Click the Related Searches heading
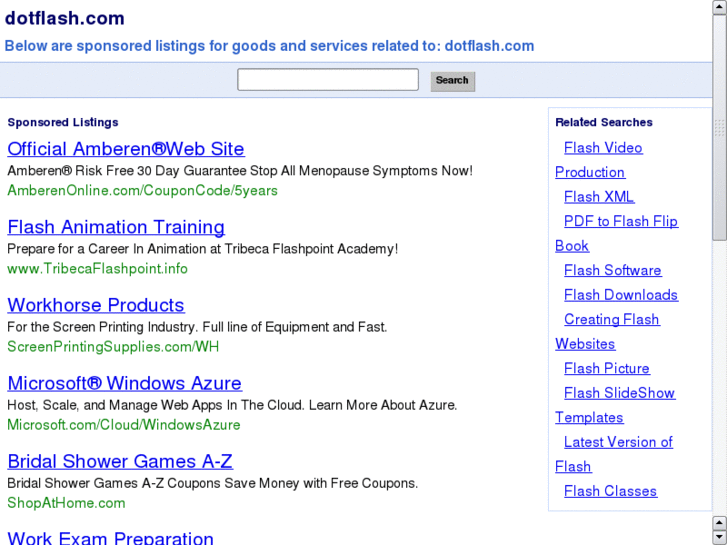The height and width of the screenshot is (545, 727). click(x=604, y=122)
